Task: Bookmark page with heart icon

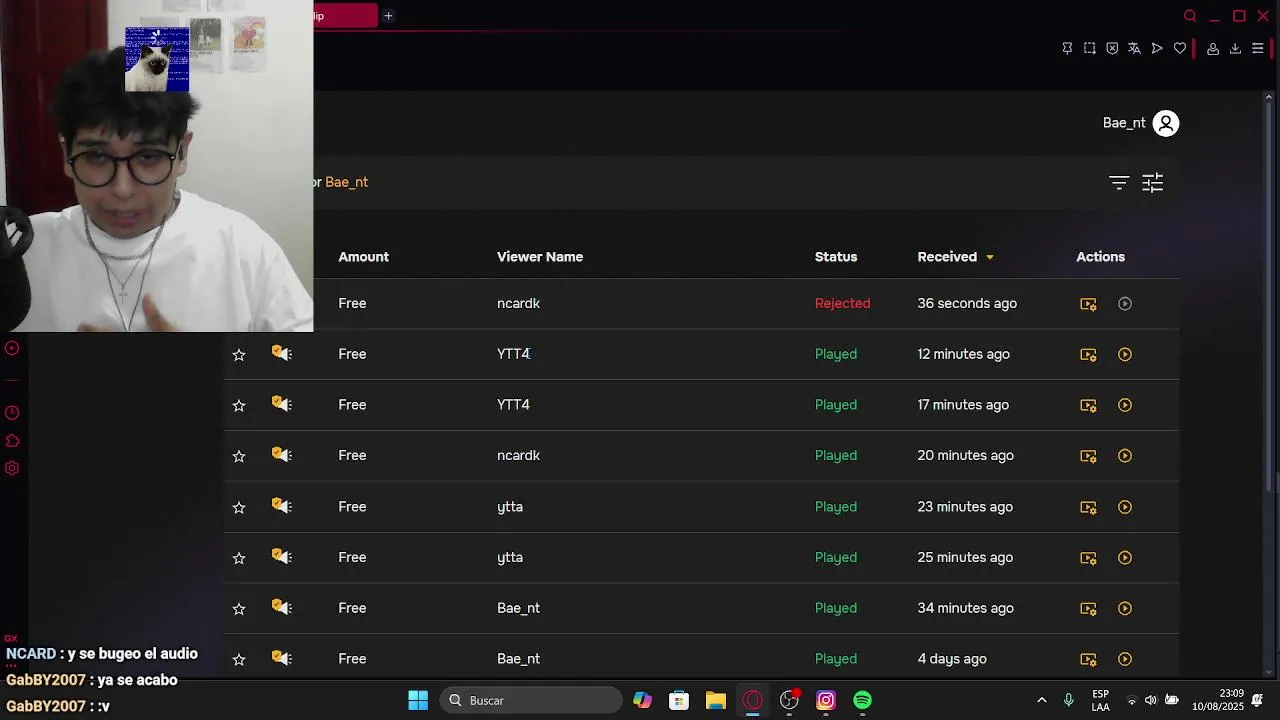Action: tap(1180, 48)
